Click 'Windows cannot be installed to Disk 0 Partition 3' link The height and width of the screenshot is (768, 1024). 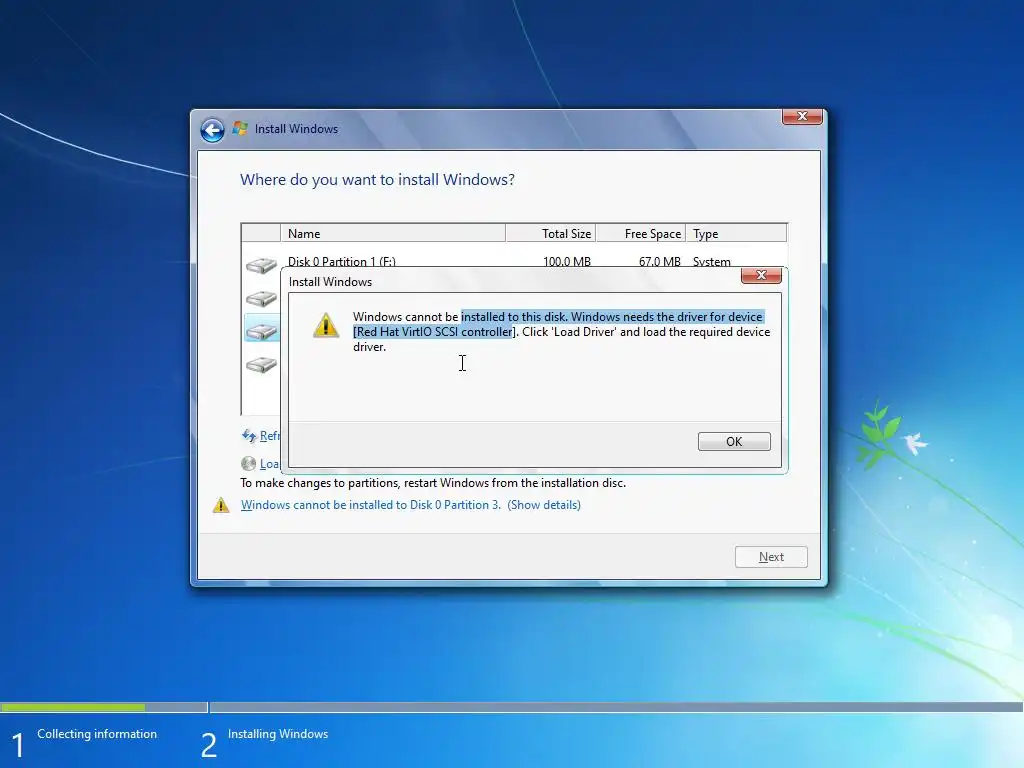click(370, 505)
